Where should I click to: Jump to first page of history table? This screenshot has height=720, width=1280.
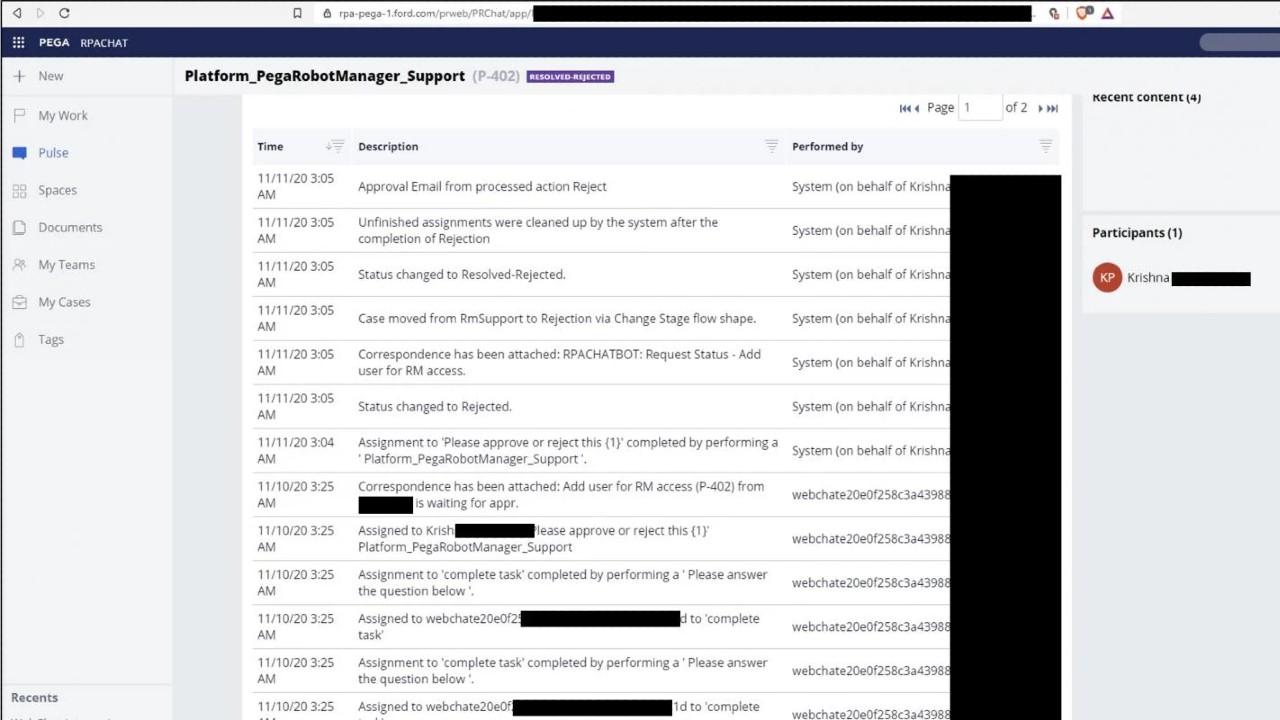[905, 108]
